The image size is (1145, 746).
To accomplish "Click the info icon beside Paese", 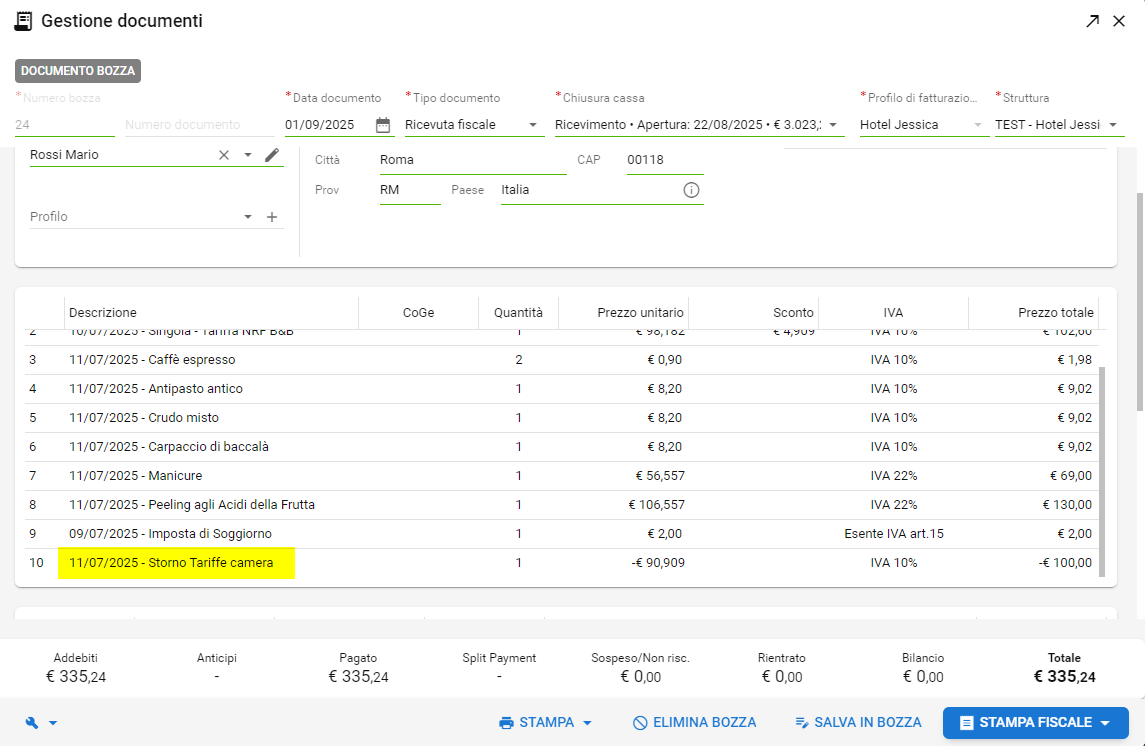I will pos(691,190).
